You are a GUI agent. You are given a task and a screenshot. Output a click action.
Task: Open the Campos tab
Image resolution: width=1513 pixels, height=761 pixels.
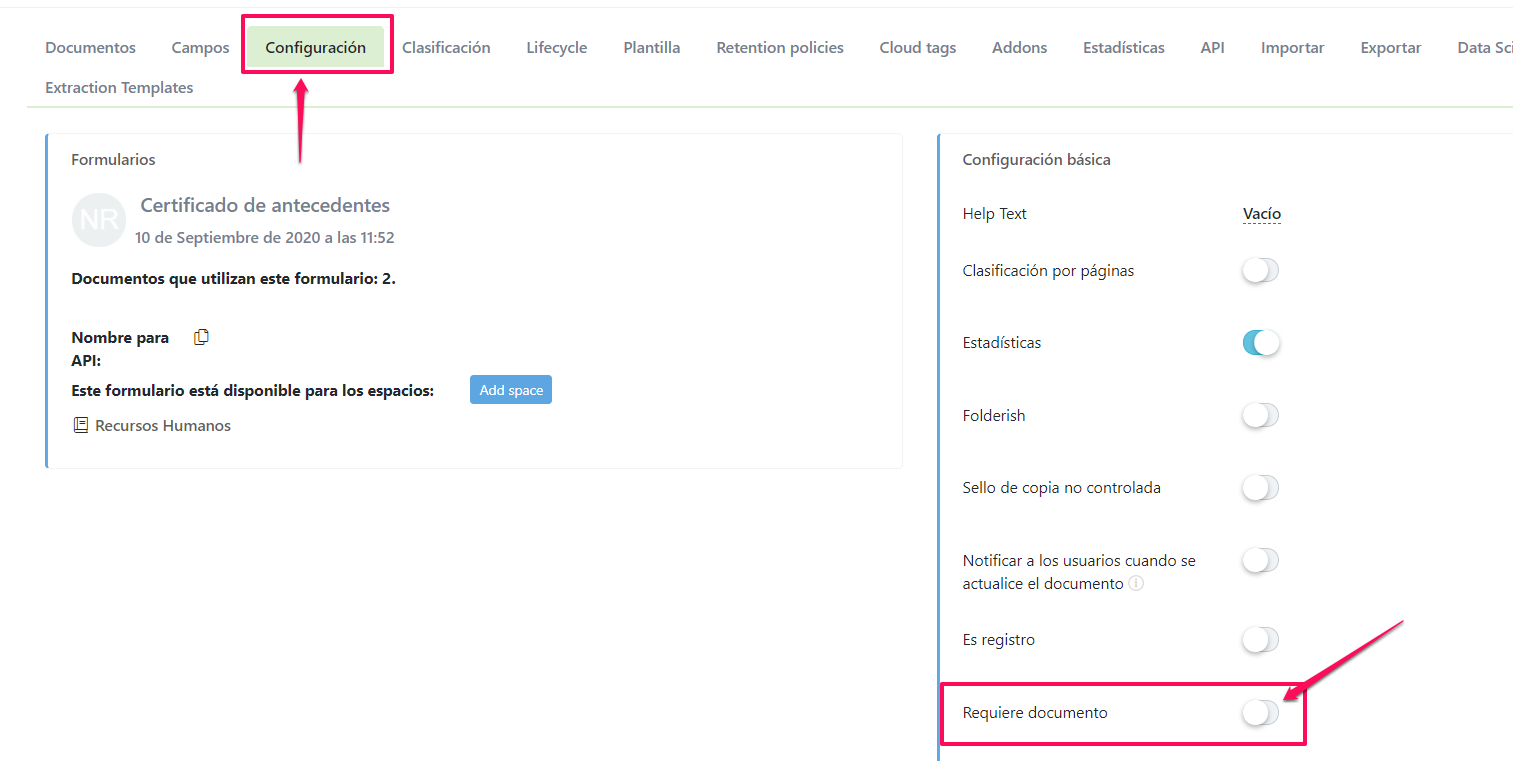pos(200,48)
